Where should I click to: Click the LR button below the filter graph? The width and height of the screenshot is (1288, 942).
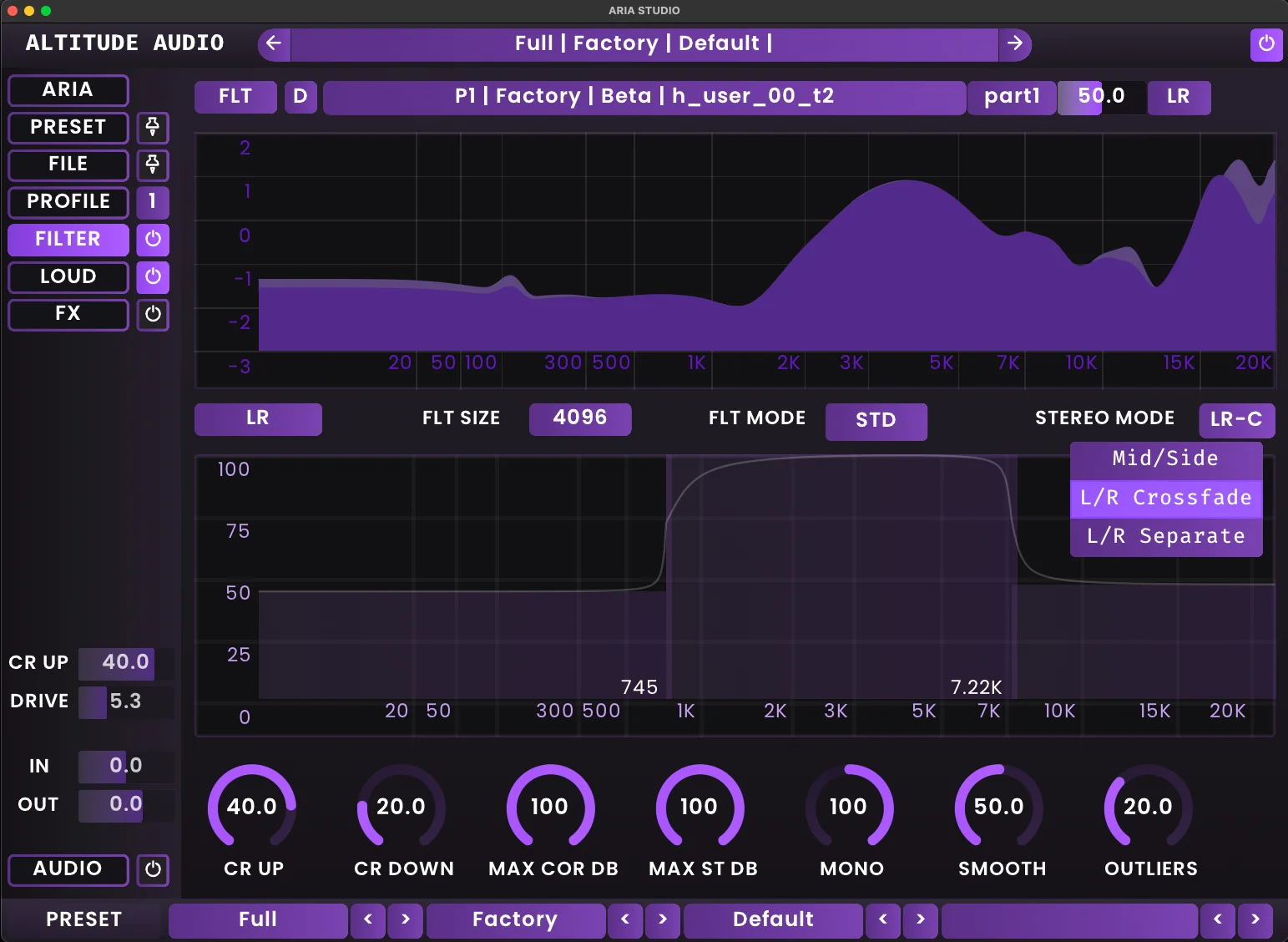click(258, 418)
